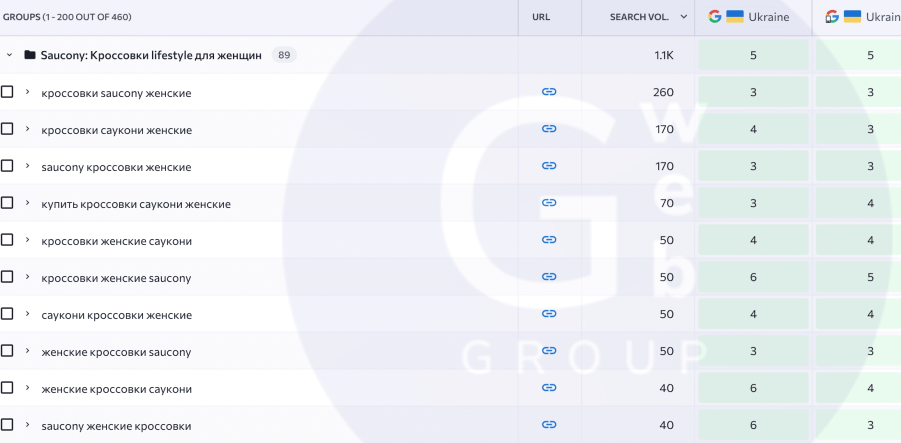Click link icon for саукони кроссовки женские
The image size is (901, 443).
pos(549,314)
